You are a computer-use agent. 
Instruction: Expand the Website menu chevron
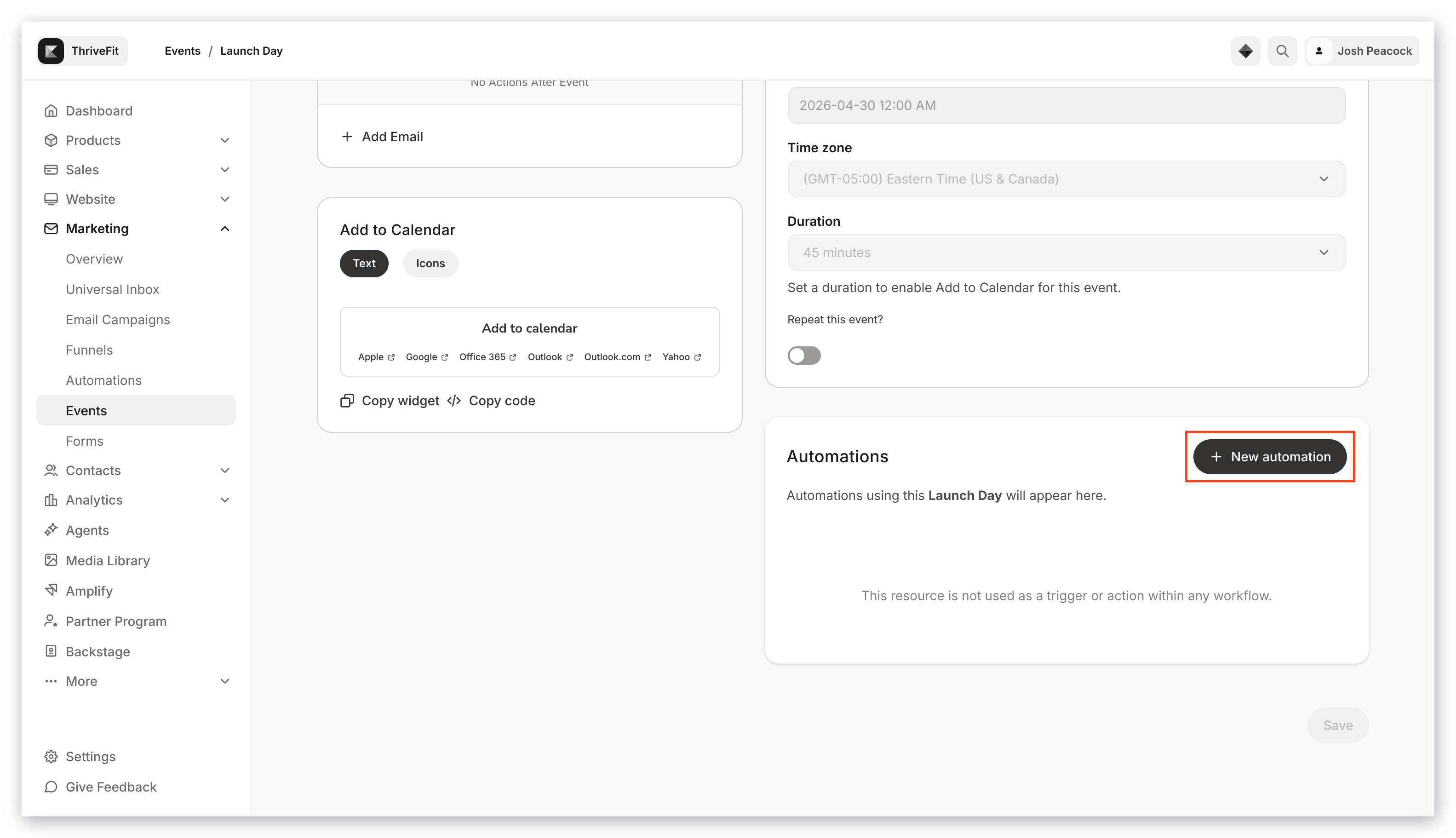tap(225, 199)
